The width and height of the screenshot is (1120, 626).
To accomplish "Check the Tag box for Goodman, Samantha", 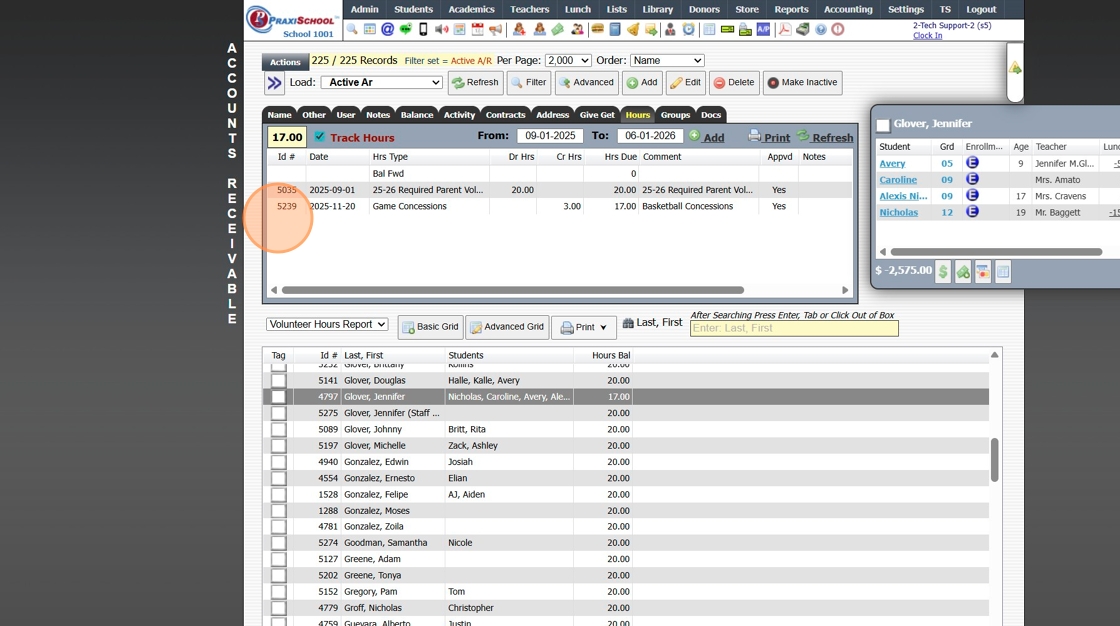I will click(279, 543).
